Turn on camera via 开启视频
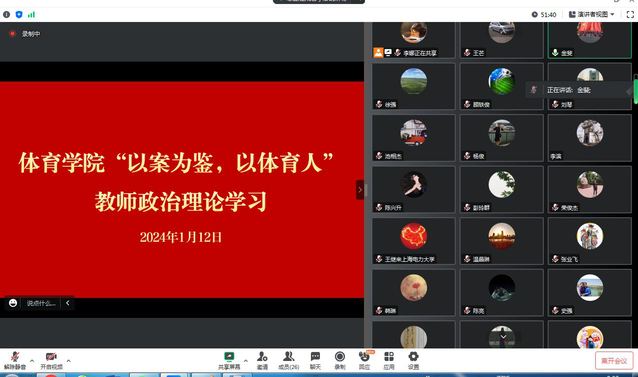 click(x=51, y=360)
